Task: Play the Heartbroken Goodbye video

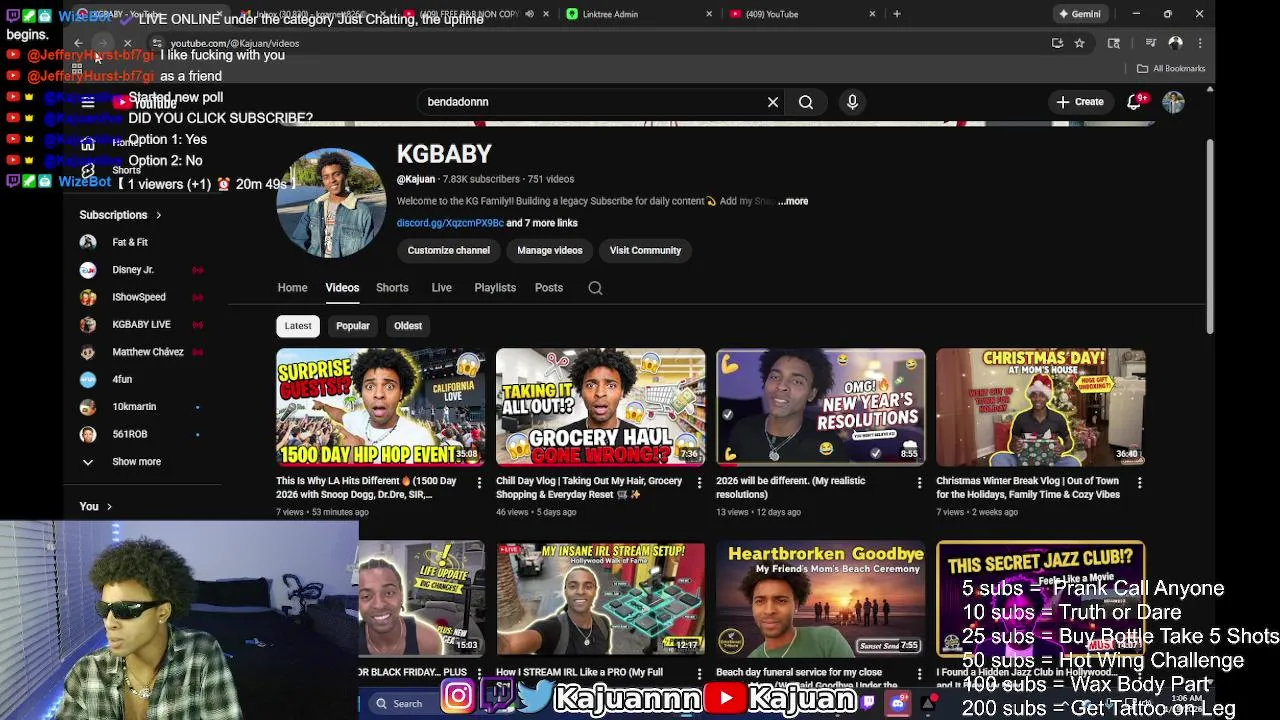Action: point(821,599)
